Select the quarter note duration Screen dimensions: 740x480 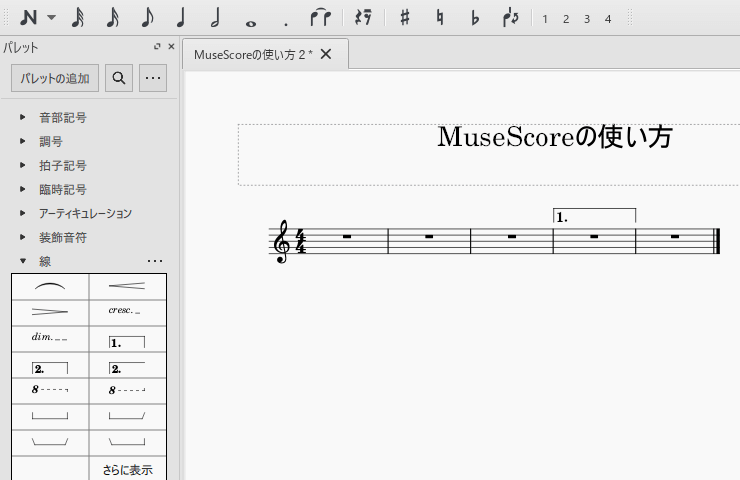click(x=181, y=18)
